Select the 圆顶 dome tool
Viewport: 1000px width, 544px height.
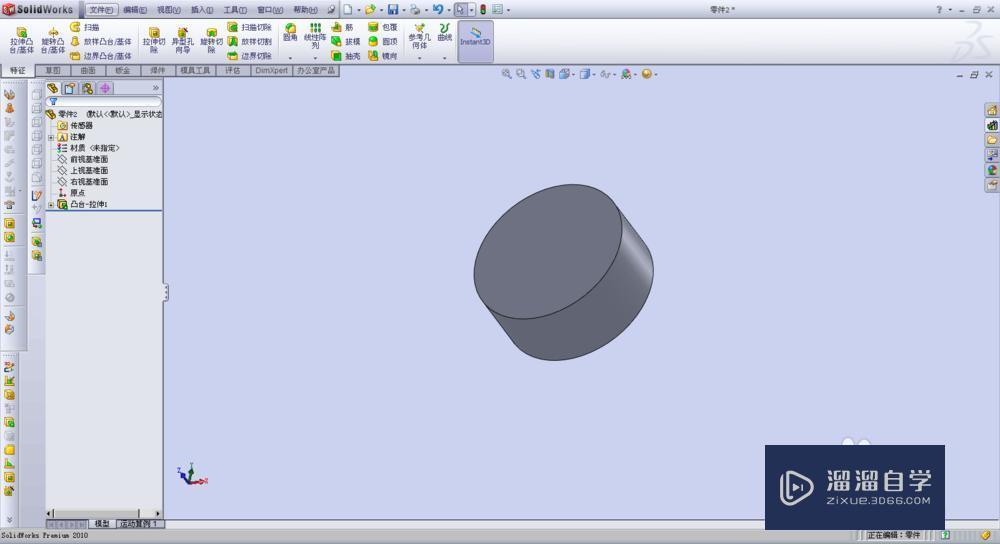[383, 41]
